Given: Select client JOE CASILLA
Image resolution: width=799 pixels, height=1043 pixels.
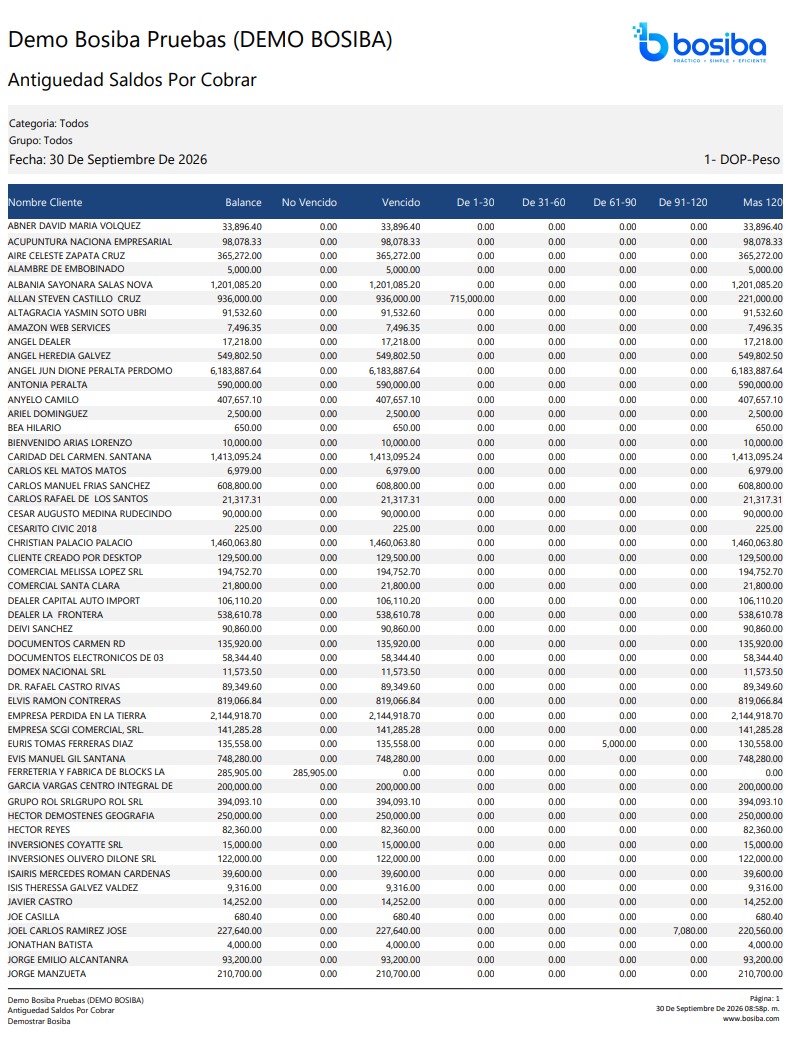Looking at the screenshot, I should (x=33, y=917).
